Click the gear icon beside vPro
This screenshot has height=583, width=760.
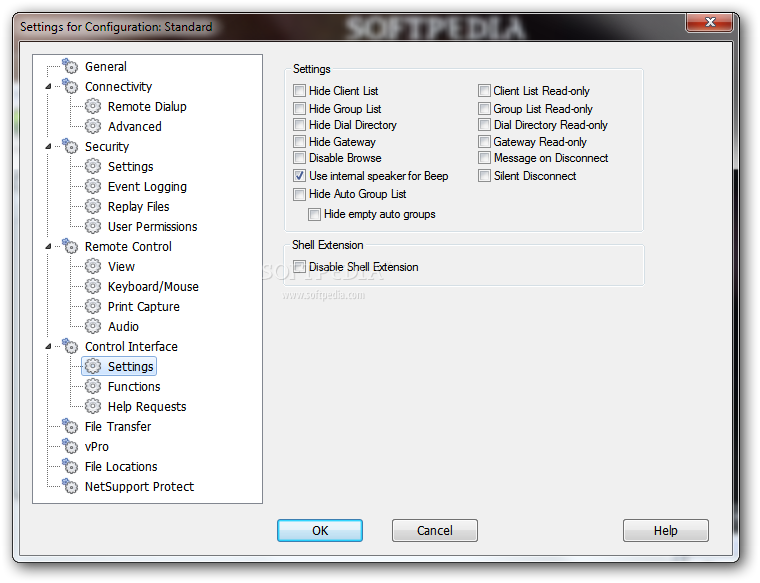tap(70, 446)
